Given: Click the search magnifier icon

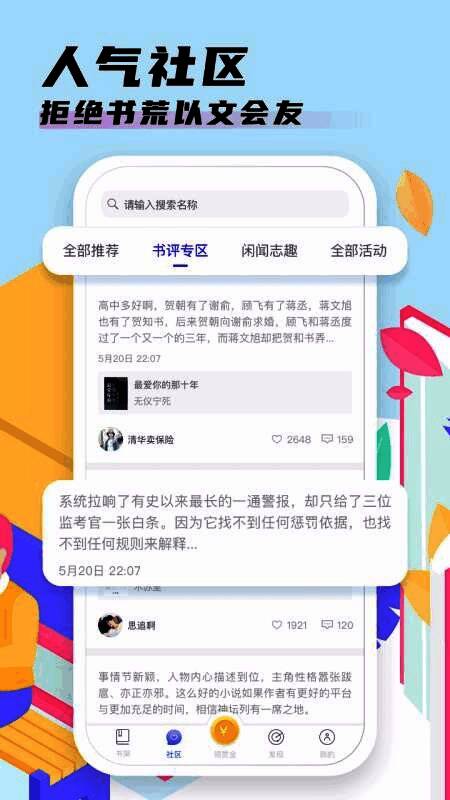Looking at the screenshot, I should point(113,204).
